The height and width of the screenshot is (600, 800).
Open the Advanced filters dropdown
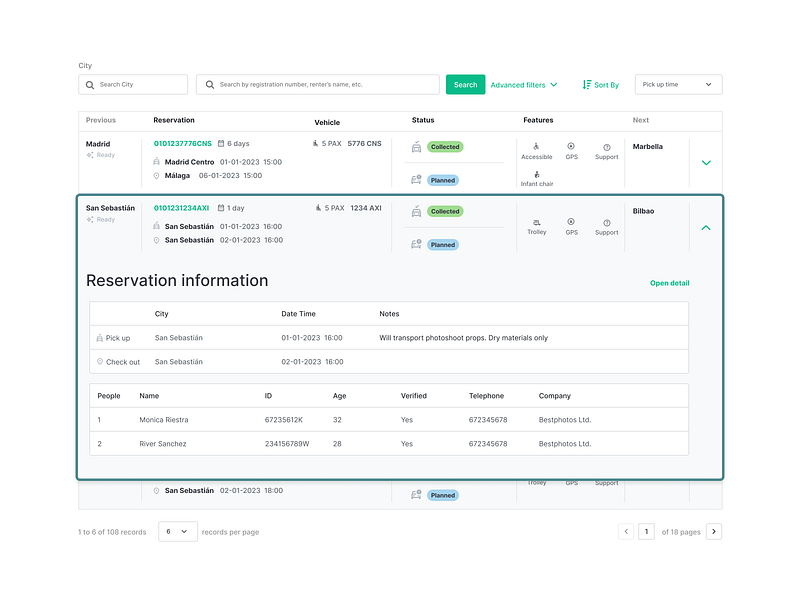coord(523,85)
